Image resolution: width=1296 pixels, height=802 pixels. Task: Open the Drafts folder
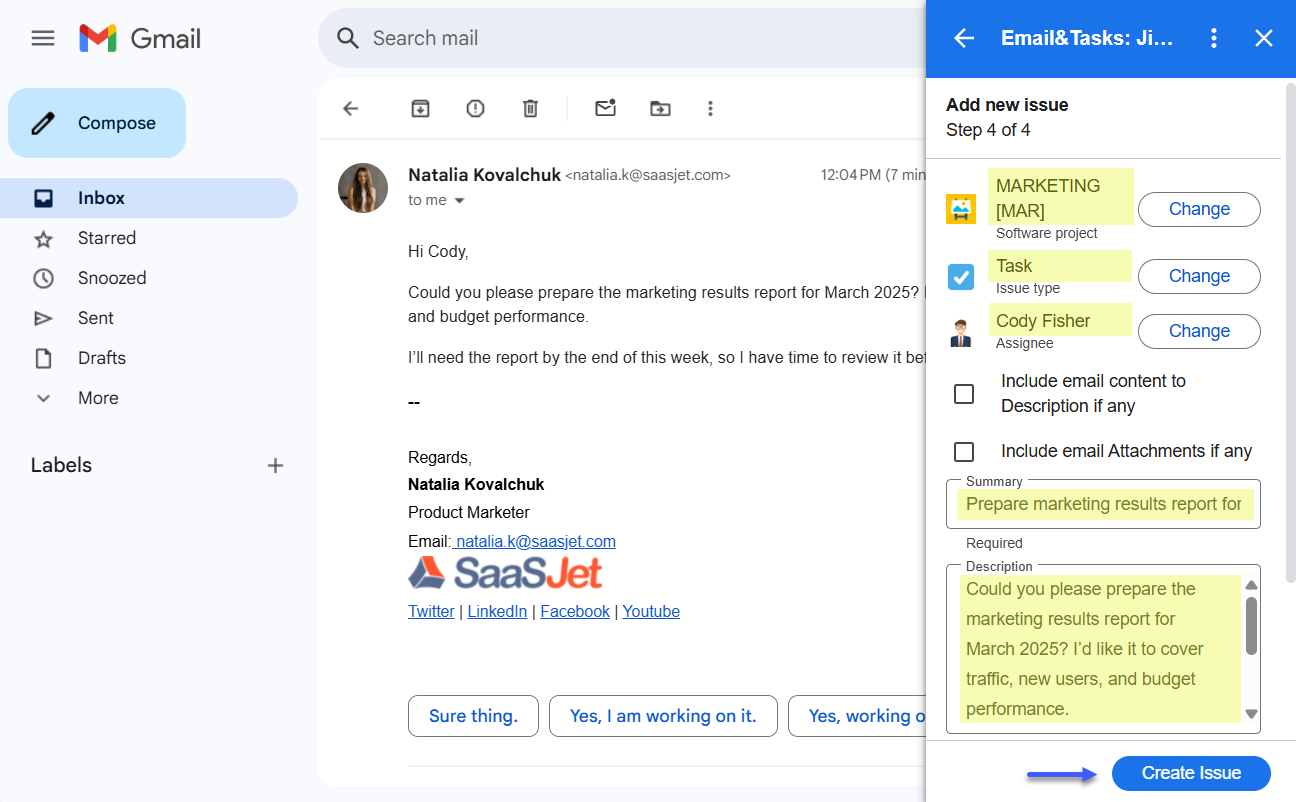102,358
